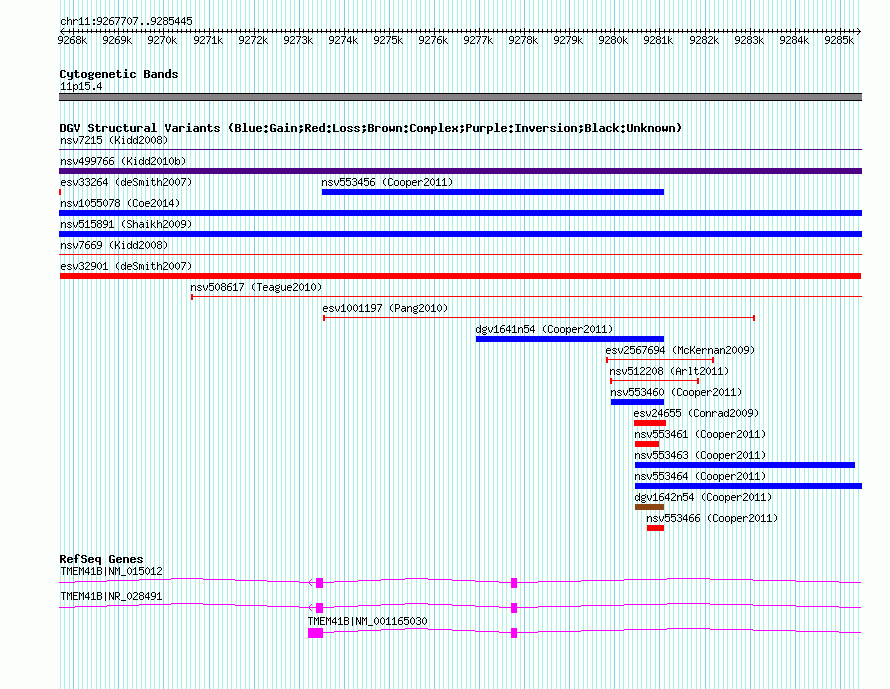
Task: Click the nsv553466 (Cooper2011) label
Action: [712, 518]
